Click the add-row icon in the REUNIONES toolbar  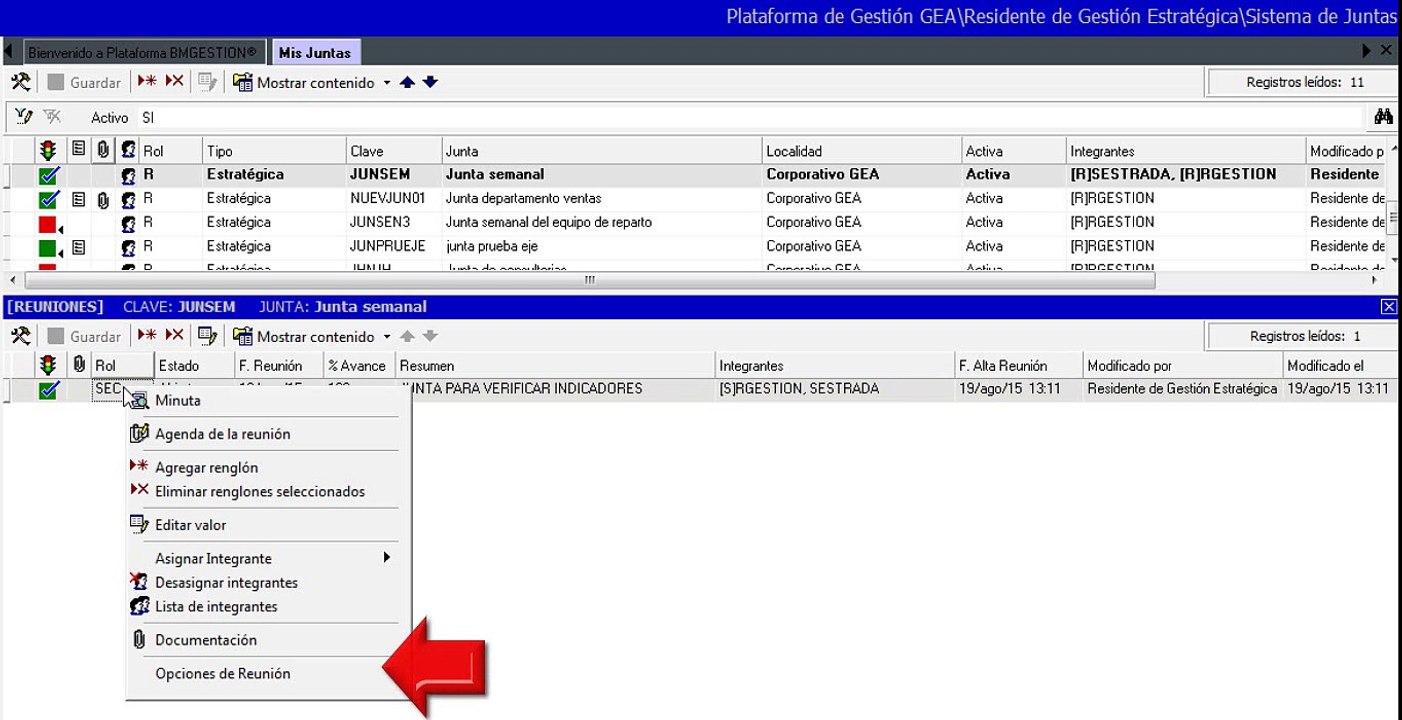point(148,336)
